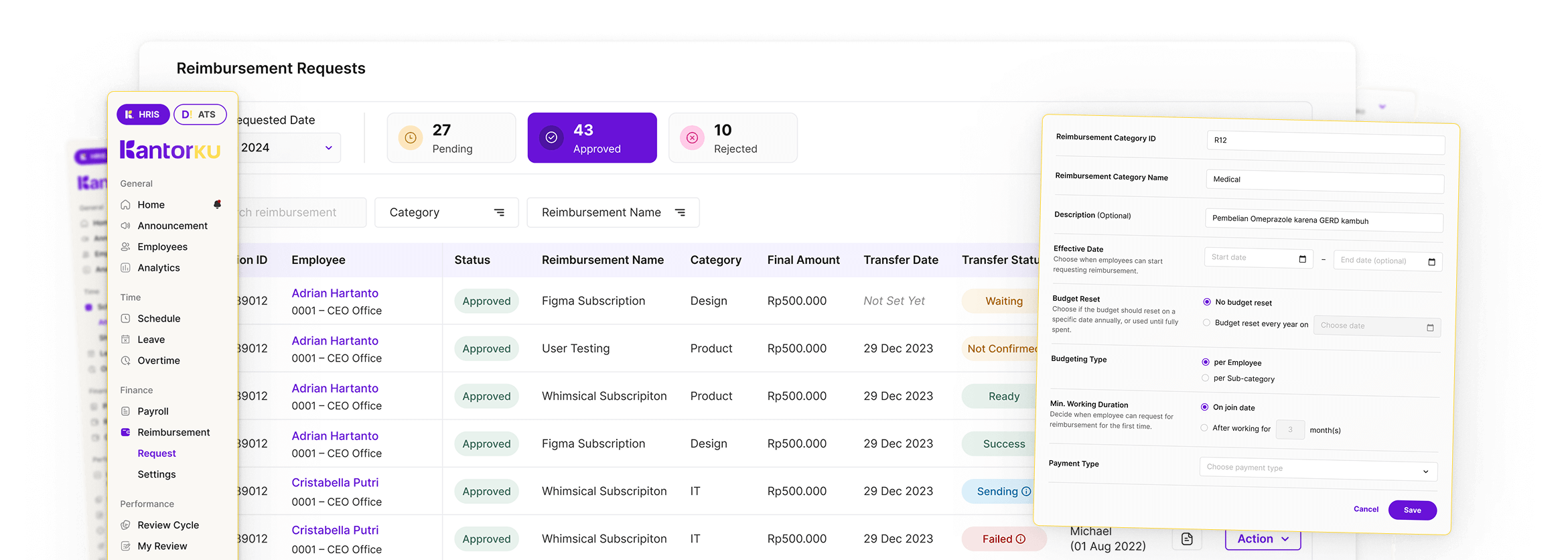Click the Final Amount column header
This screenshot has width=1568, height=560.
(803, 260)
